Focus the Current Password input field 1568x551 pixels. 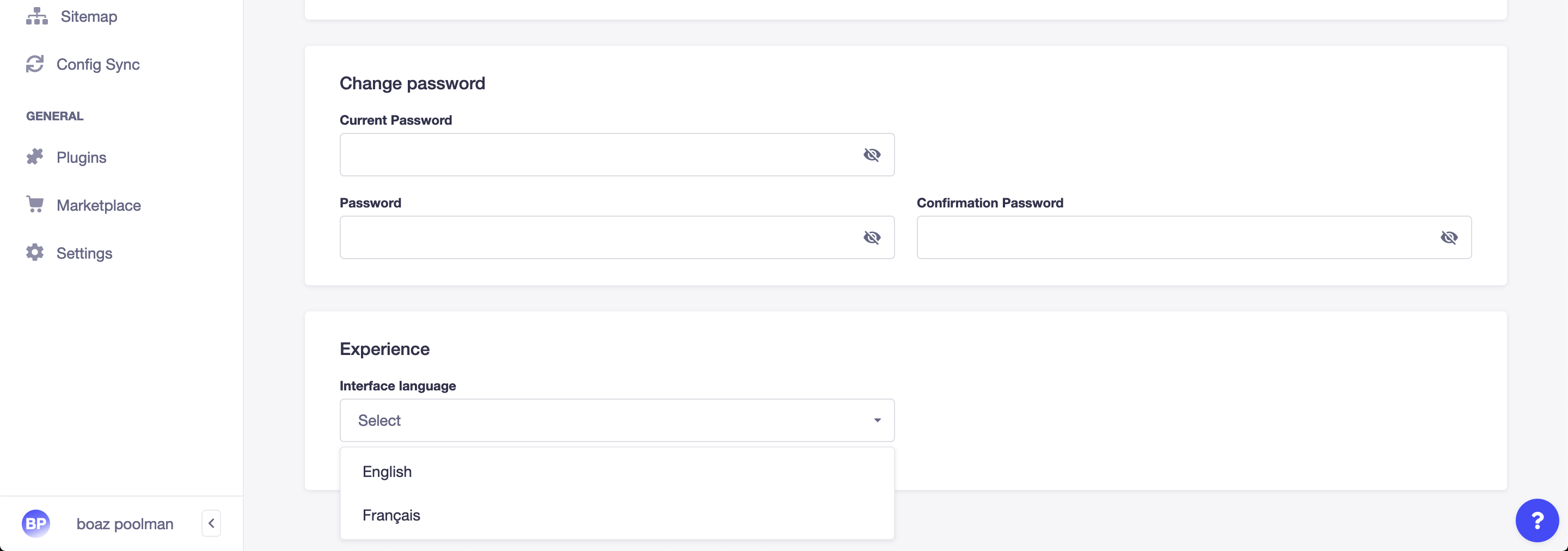tap(617, 155)
